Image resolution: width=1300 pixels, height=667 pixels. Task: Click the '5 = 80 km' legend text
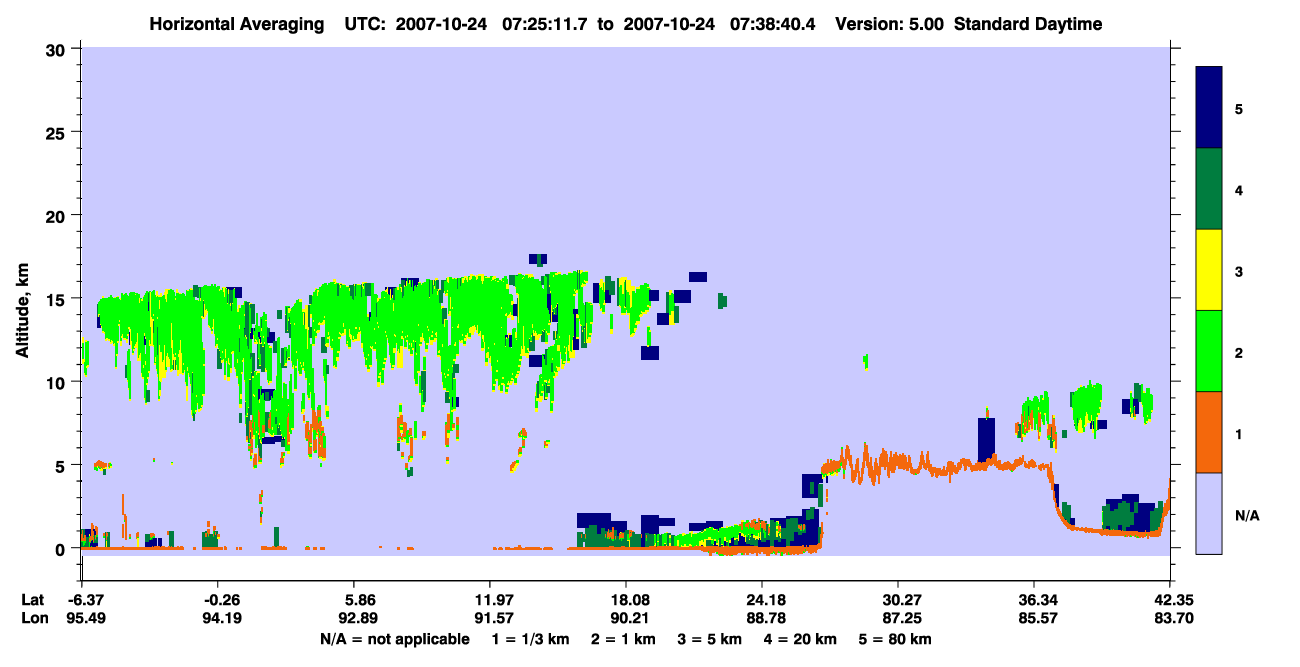click(896, 639)
